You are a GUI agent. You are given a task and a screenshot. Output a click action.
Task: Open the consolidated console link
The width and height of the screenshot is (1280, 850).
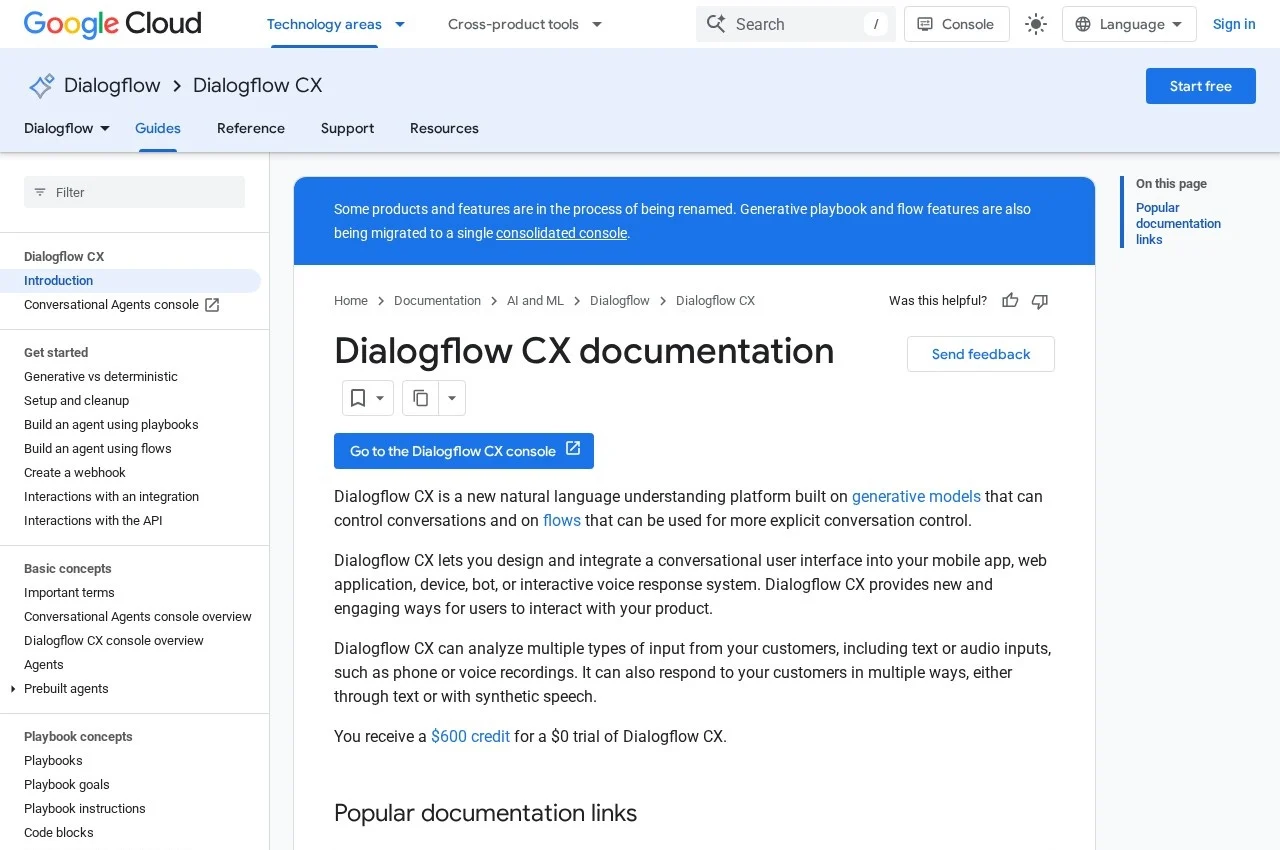[561, 233]
